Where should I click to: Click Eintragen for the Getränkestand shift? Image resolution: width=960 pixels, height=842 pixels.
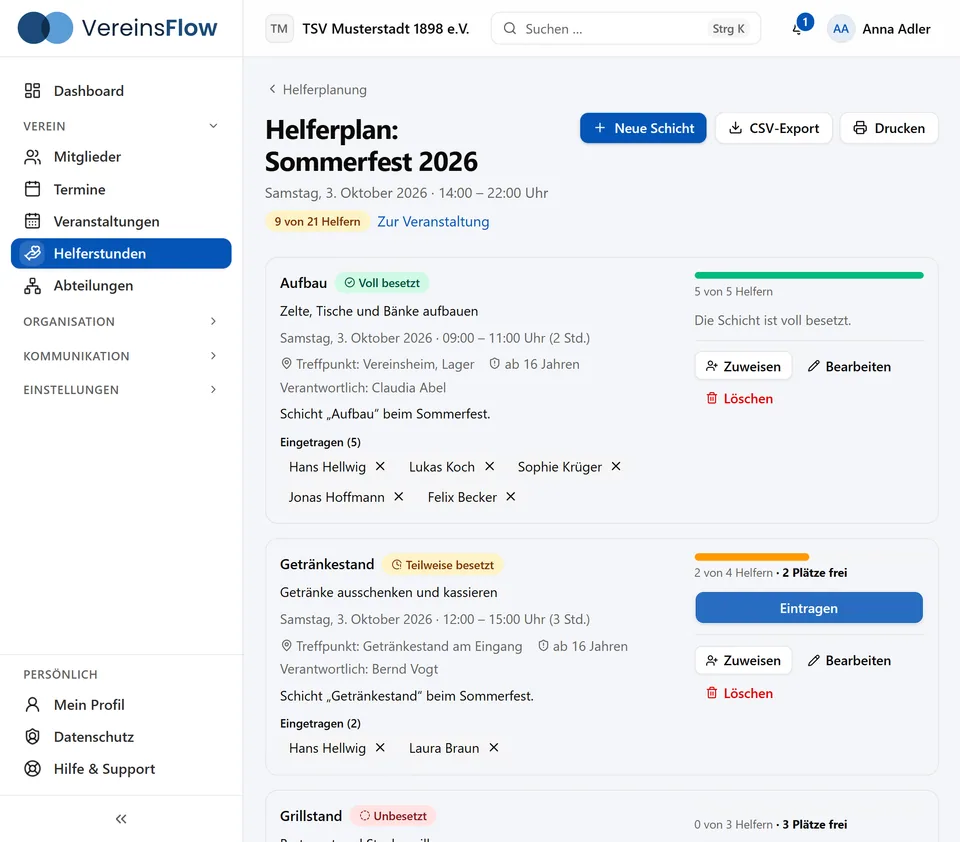click(809, 607)
